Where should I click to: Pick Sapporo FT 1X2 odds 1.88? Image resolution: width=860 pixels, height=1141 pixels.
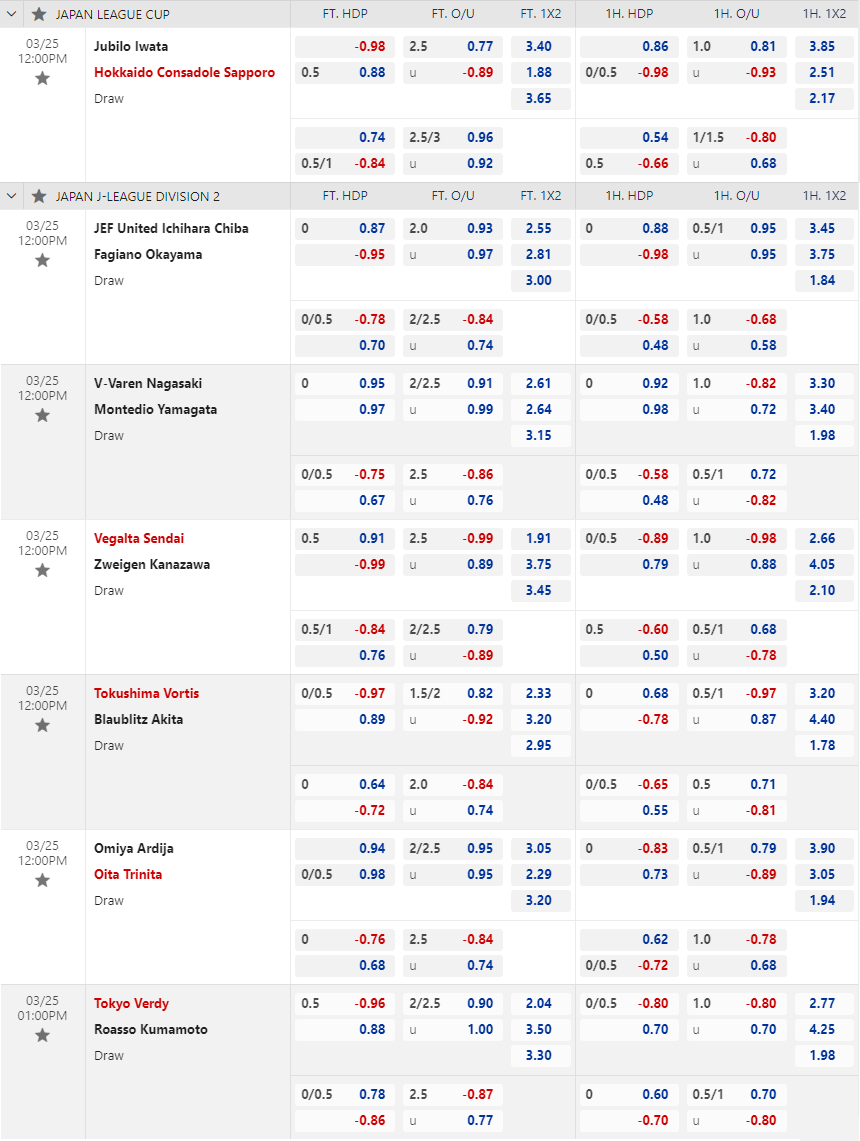coord(541,72)
